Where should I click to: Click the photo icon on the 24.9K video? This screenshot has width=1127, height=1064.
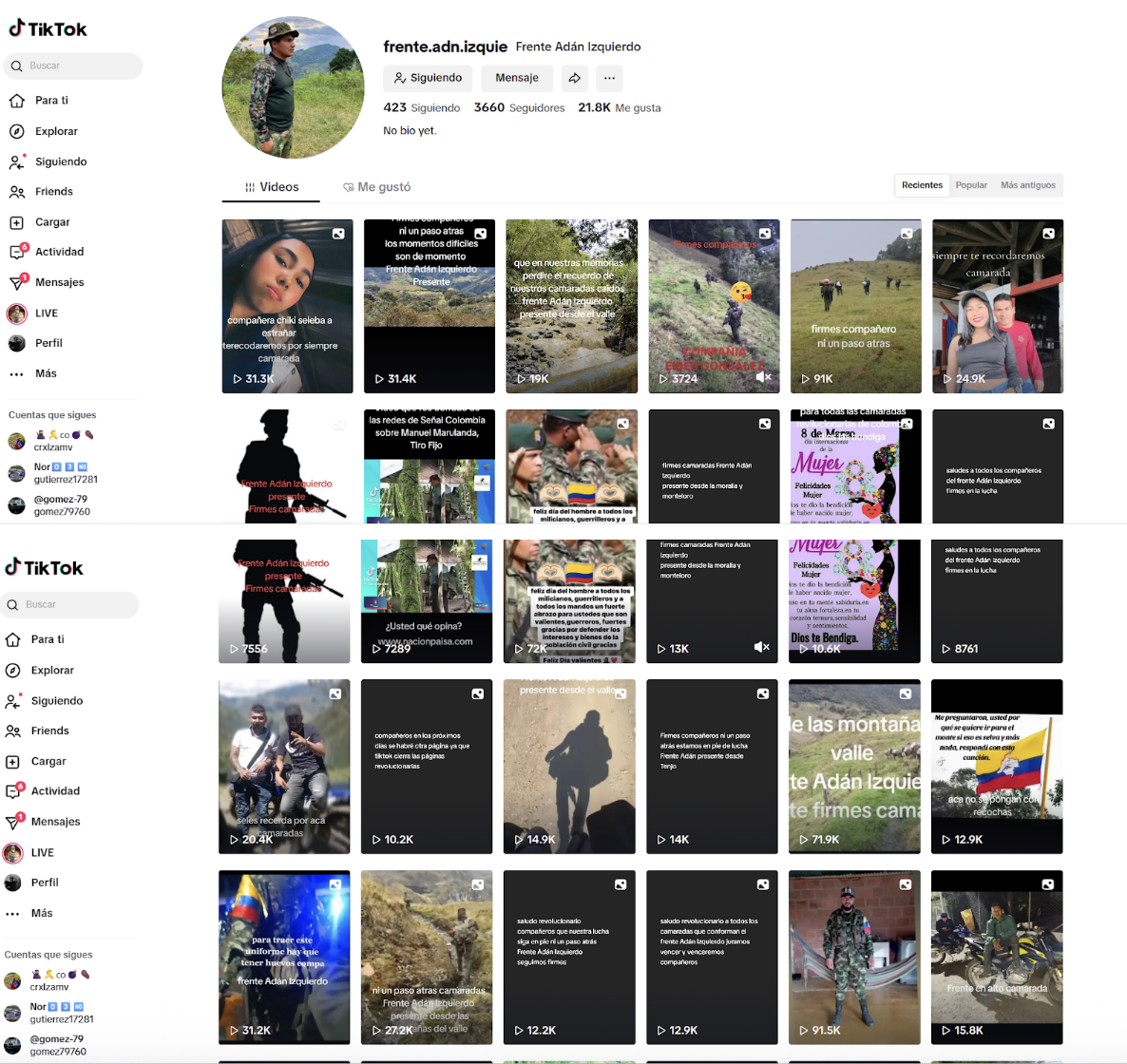coord(1048,234)
